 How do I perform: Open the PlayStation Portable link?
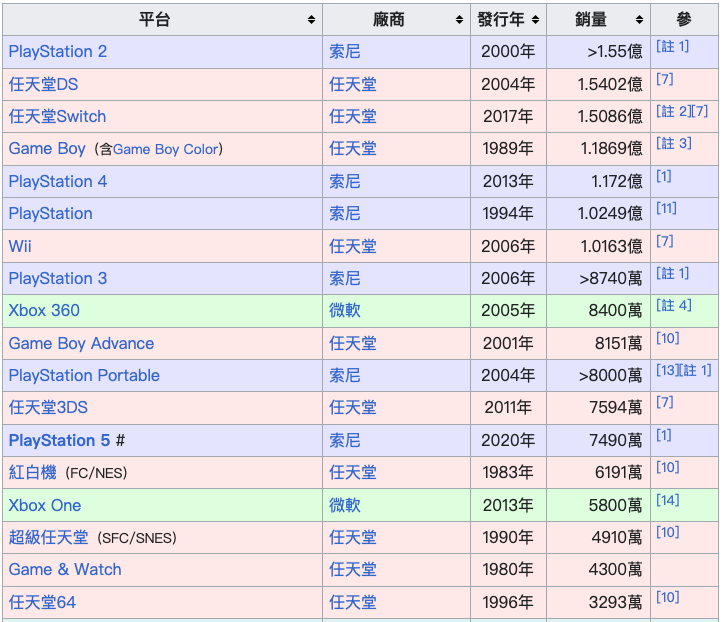point(84,375)
